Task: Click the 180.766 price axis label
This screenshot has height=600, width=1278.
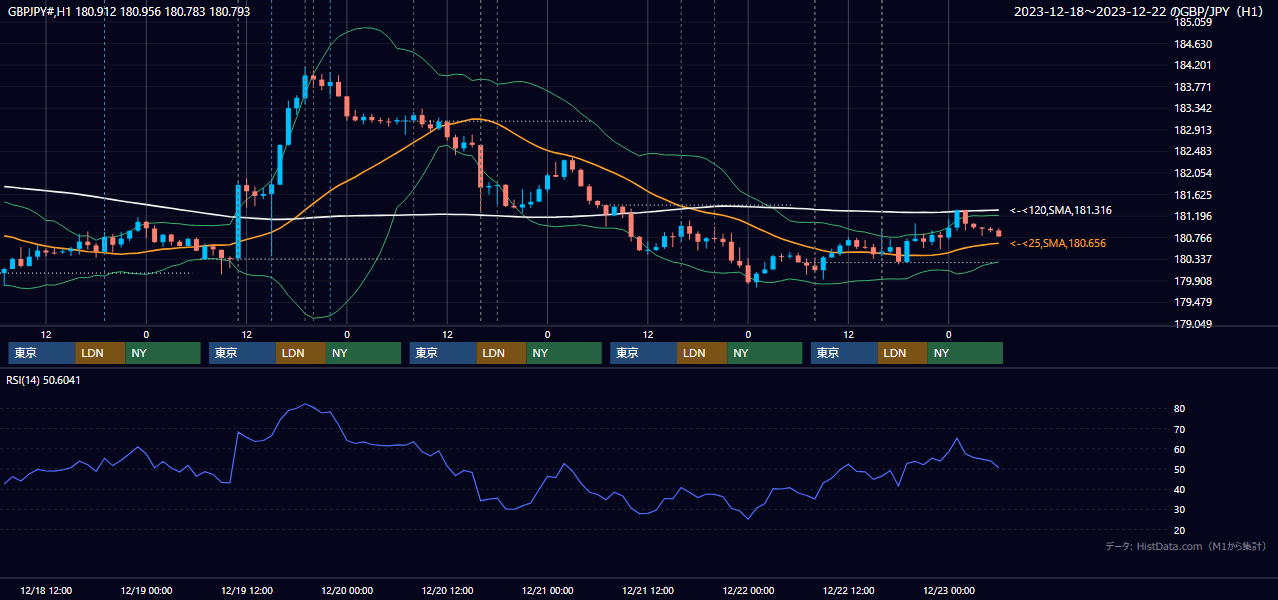Action: tap(1193, 238)
